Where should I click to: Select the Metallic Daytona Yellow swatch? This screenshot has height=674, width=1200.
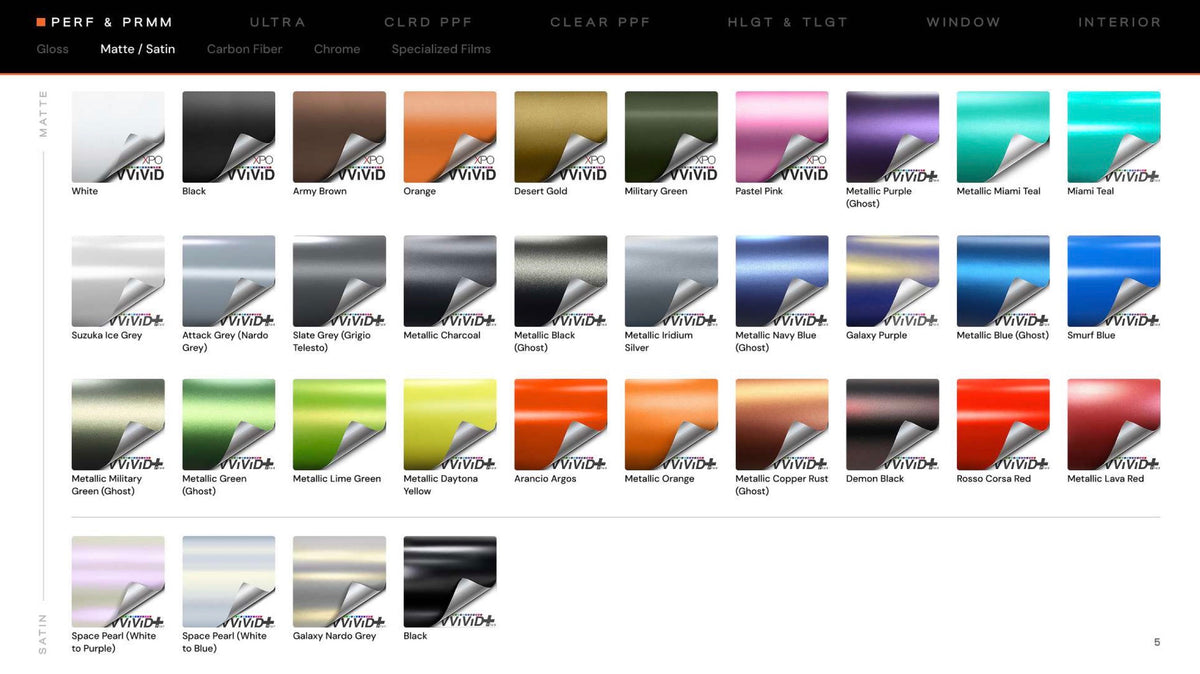[x=450, y=424]
